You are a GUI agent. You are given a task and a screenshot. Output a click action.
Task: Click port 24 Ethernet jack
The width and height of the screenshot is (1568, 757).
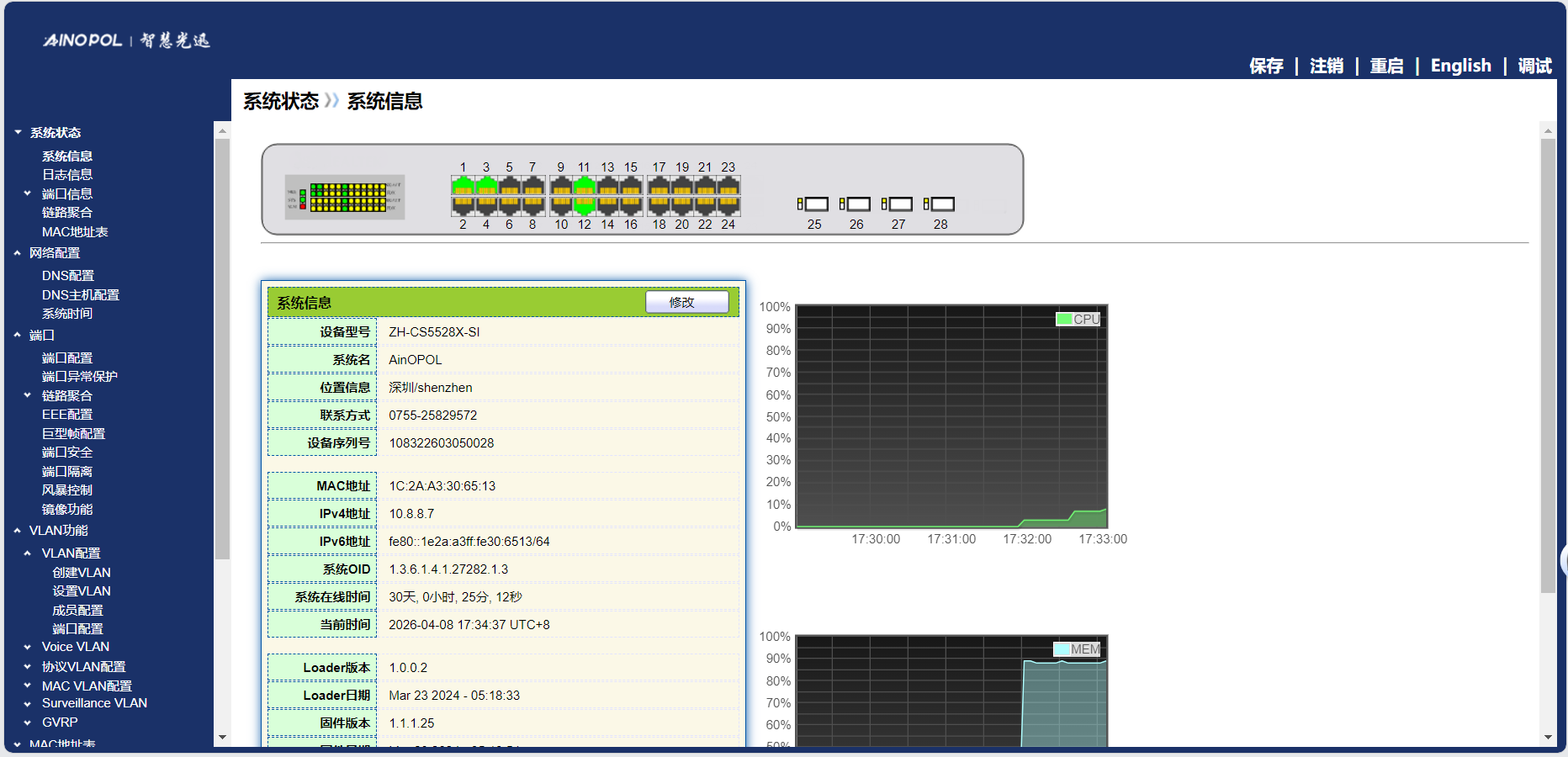(728, 204)
